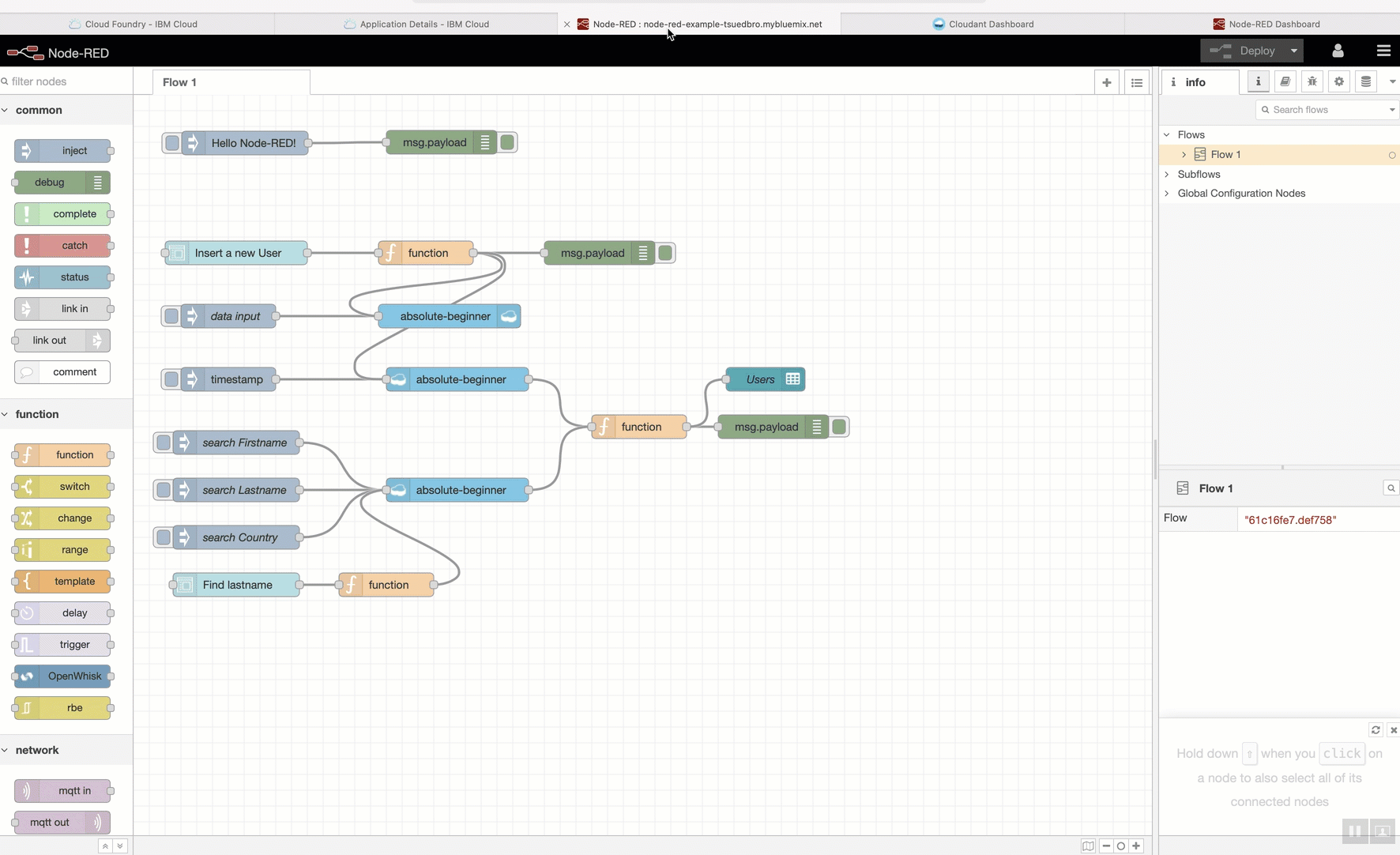
Task: Open the Search flows options dropdown
Action: (1391, 110)
